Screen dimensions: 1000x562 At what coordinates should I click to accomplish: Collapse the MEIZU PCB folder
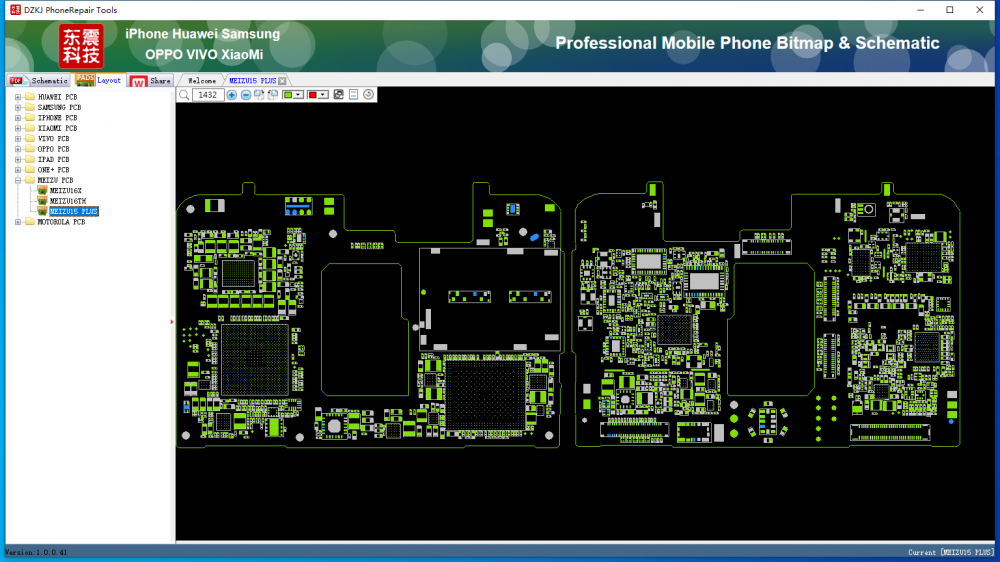[x=18, y=180]
